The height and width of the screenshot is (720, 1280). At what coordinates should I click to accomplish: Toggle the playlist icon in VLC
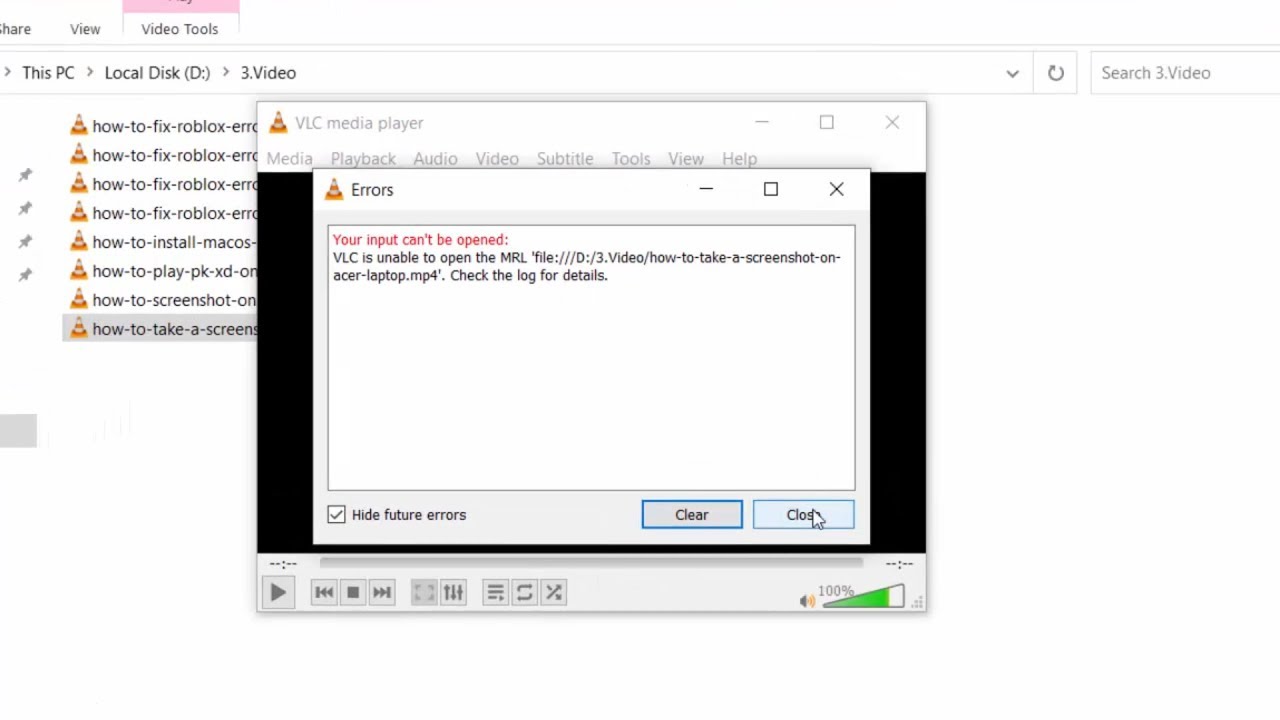pyautogui.click(x=495, y=593)
